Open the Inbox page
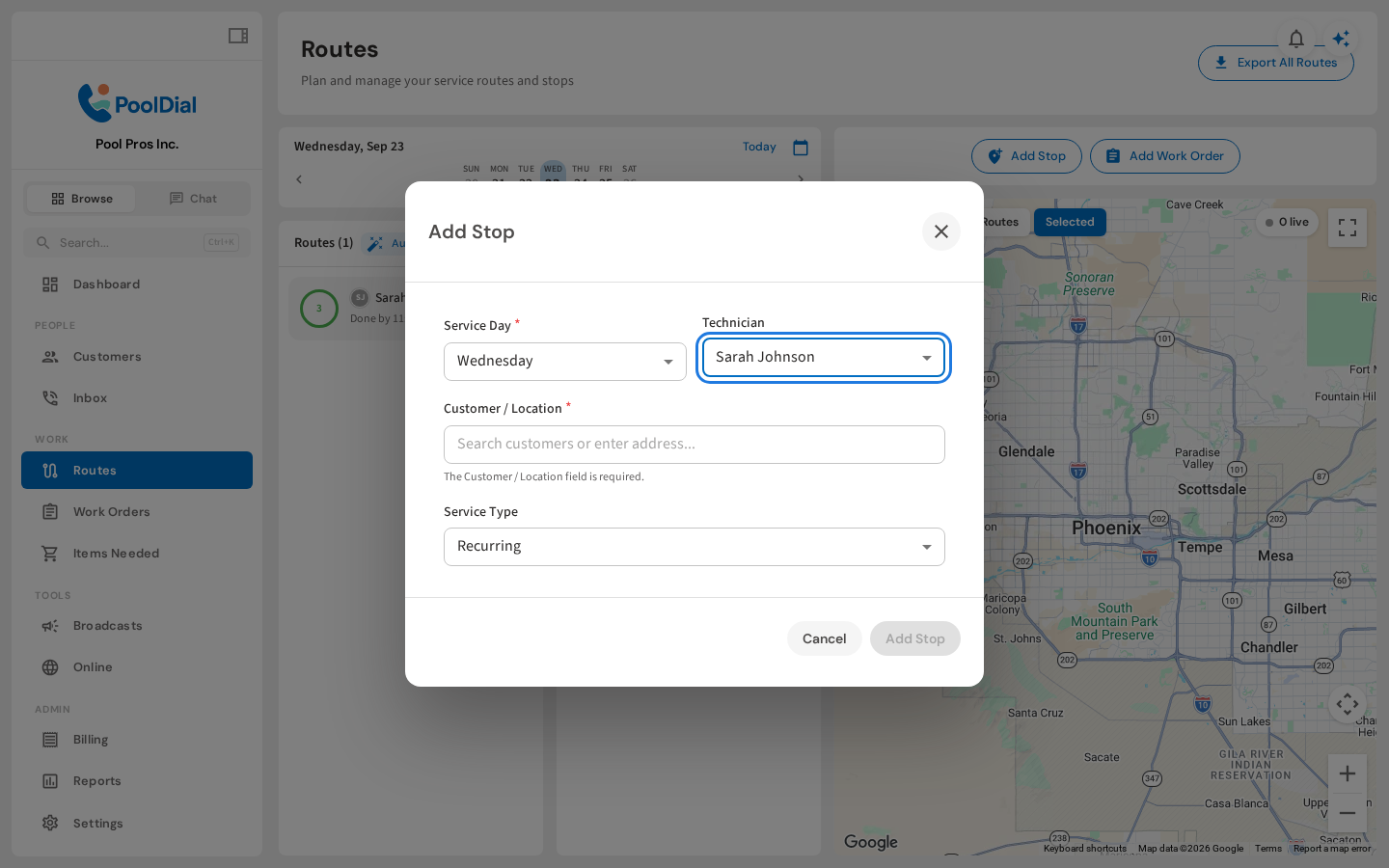 point(137,398)
